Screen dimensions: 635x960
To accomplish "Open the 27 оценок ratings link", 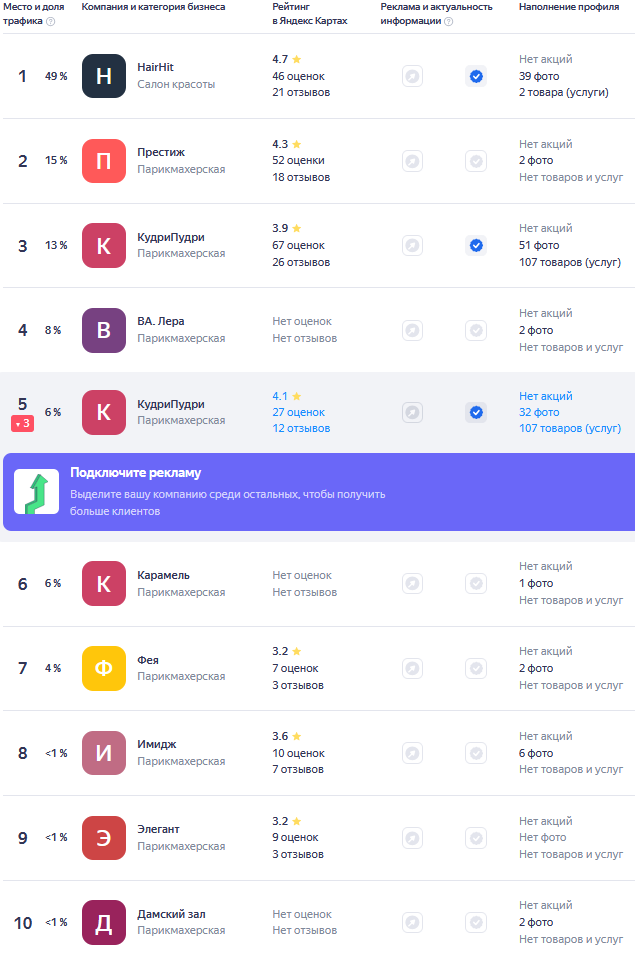I will coord(298,412).
